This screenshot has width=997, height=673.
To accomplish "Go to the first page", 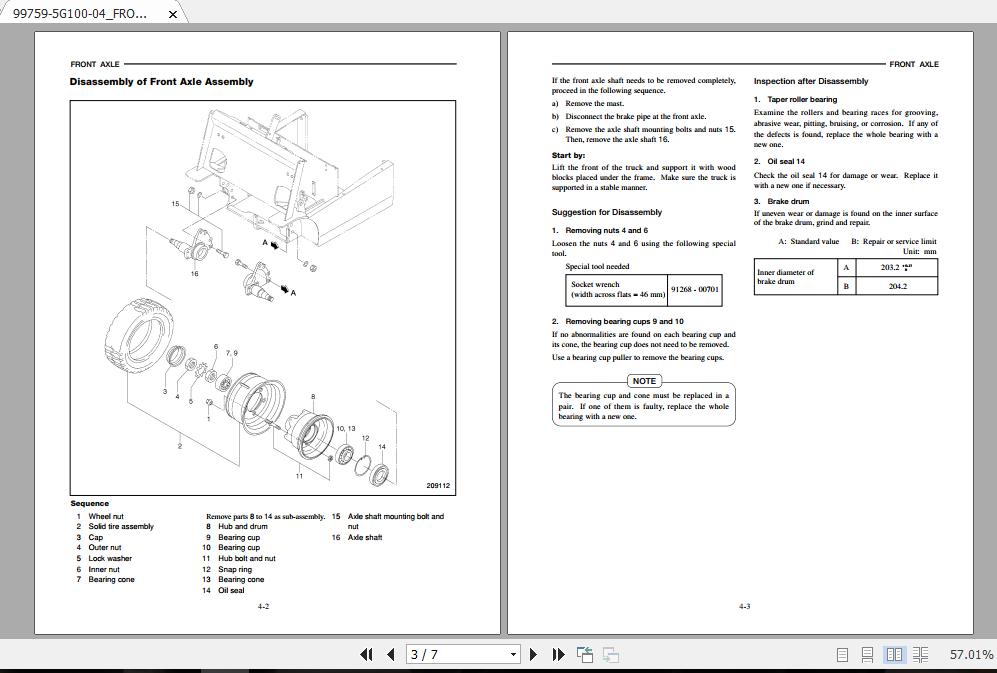I will [367, 654].
